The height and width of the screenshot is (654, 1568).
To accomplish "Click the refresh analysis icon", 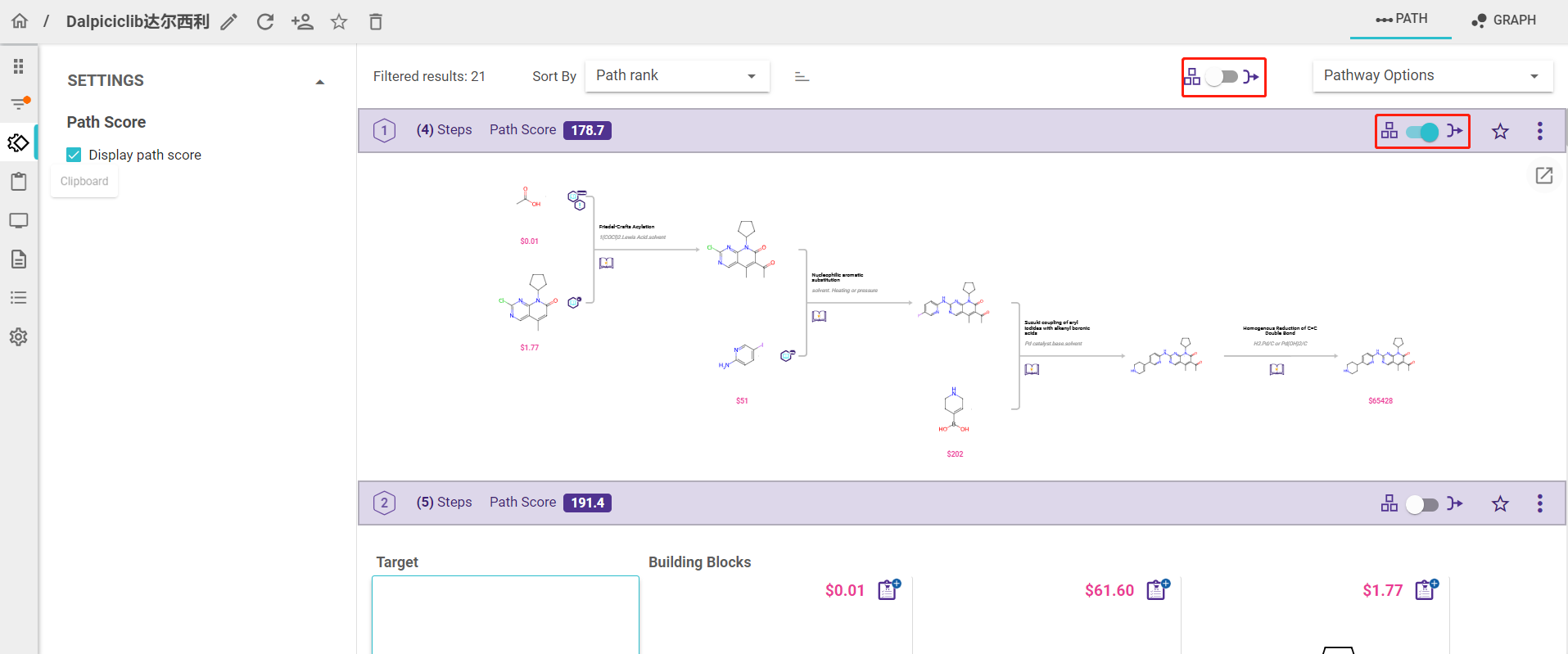I will coord(265,22).
